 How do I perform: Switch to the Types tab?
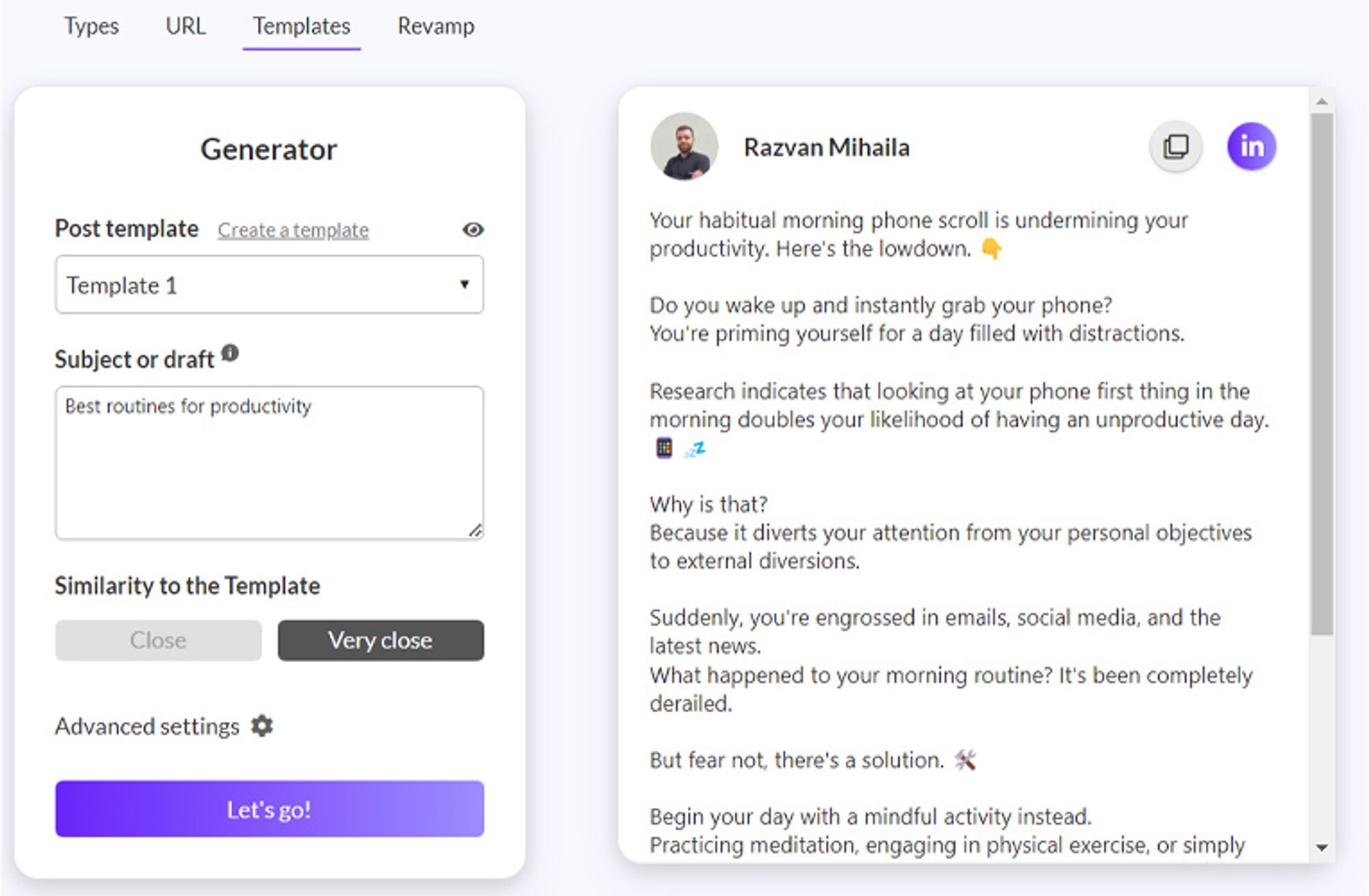[x=91, y=26]
